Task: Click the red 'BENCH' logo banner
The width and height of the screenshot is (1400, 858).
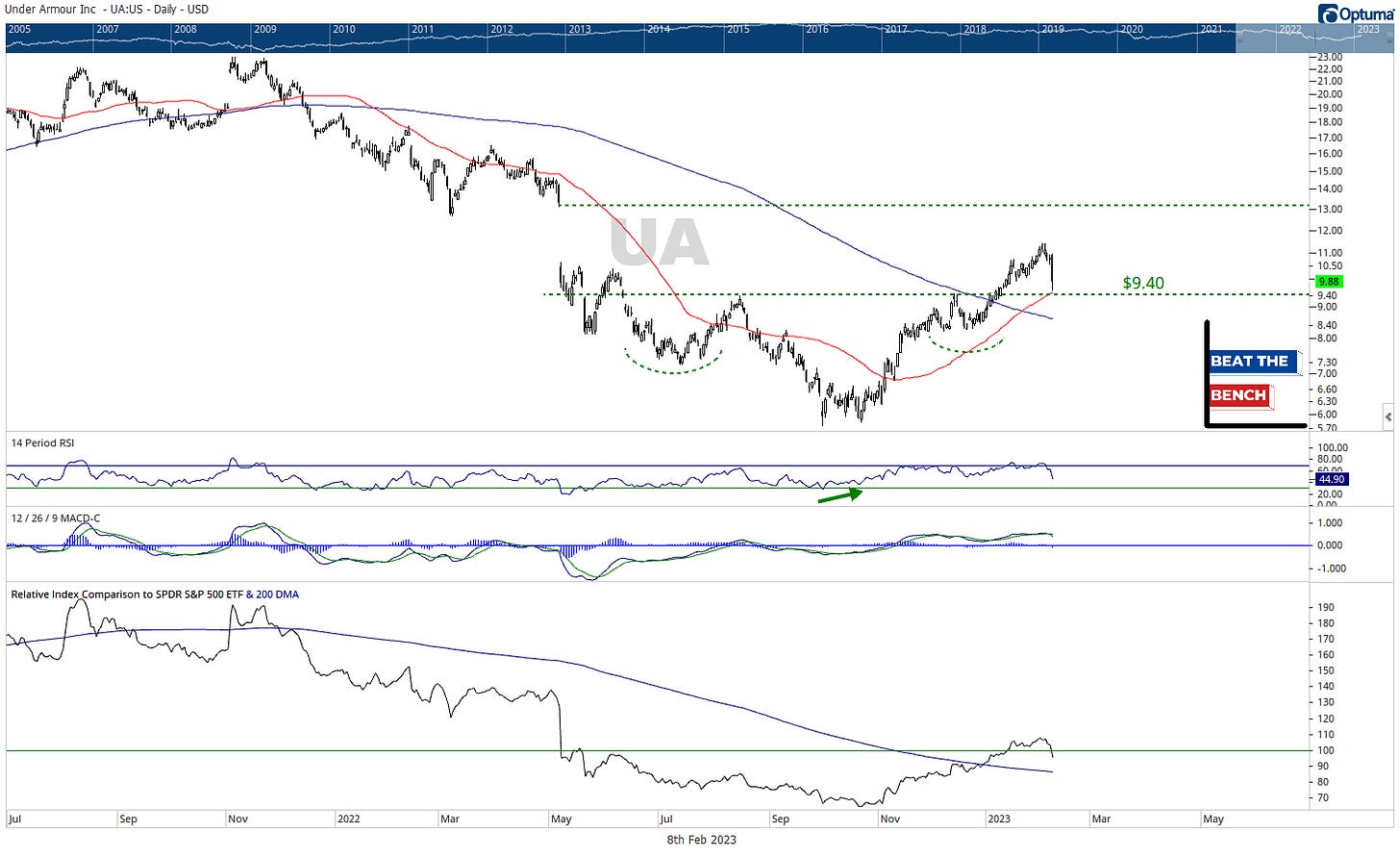Action: tap(1240, 395)
